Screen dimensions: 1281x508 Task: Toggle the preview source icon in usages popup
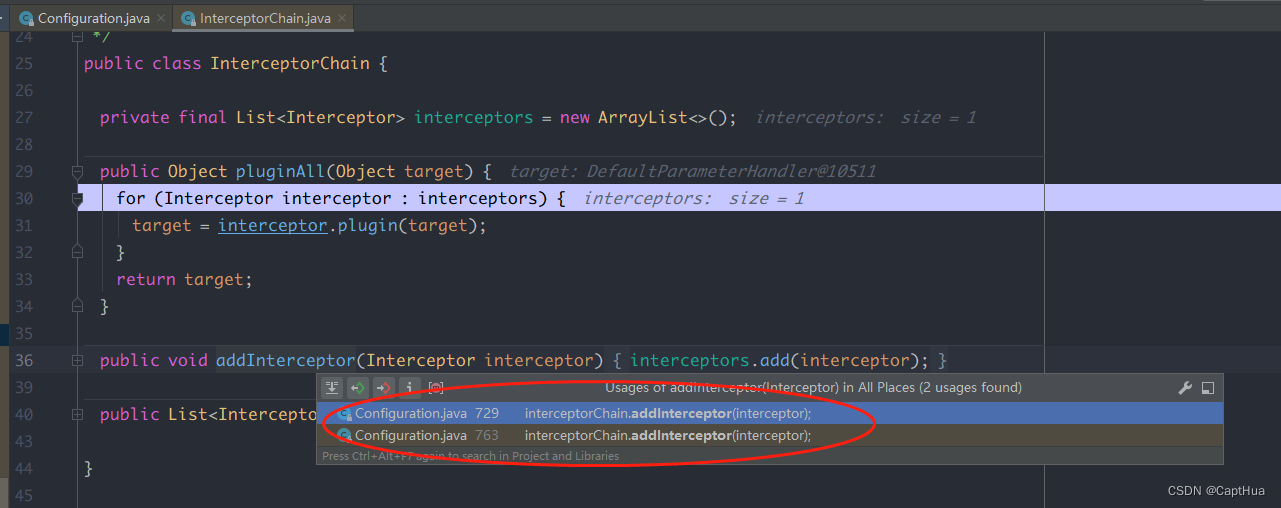coord(436,388)
